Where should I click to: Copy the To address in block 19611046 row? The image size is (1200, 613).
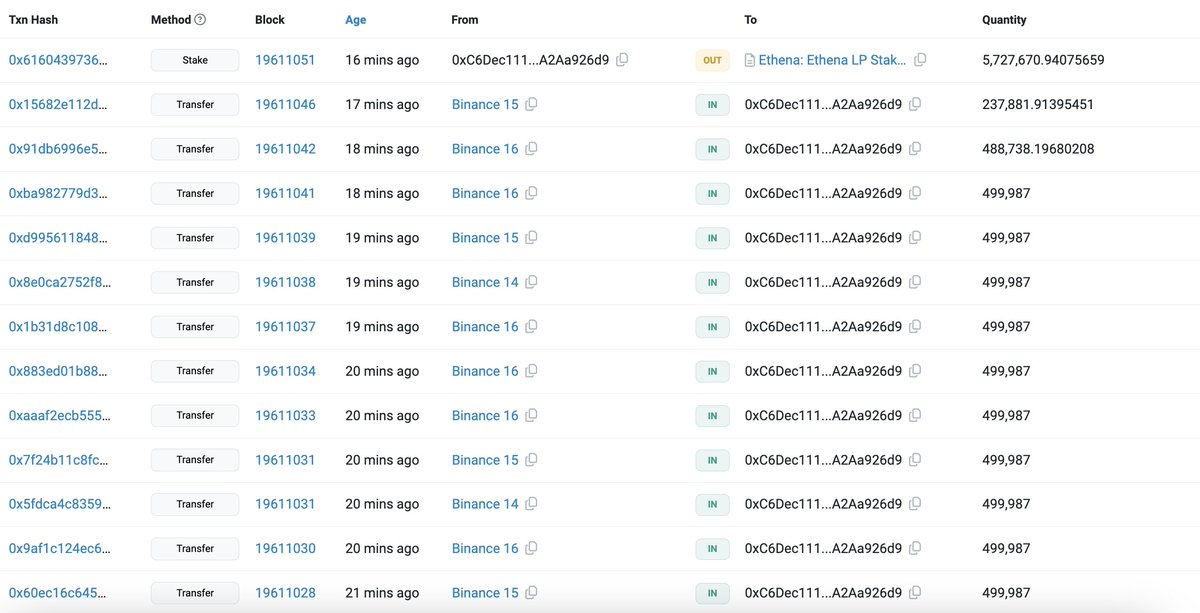point(915,104)
